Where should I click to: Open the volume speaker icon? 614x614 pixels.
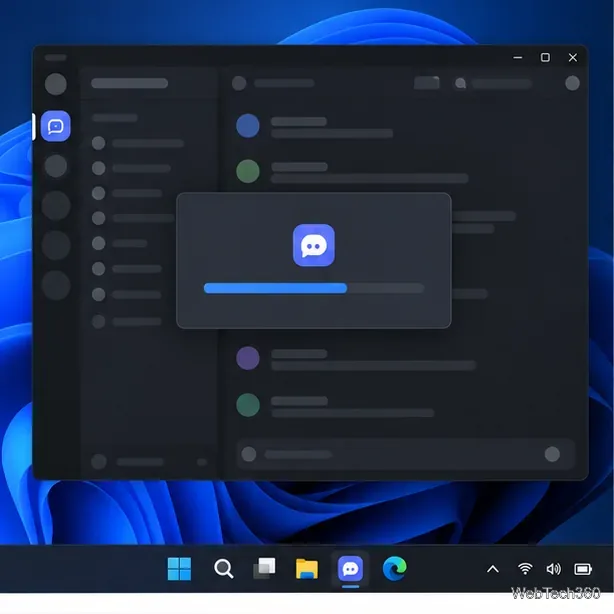(553, 569)
